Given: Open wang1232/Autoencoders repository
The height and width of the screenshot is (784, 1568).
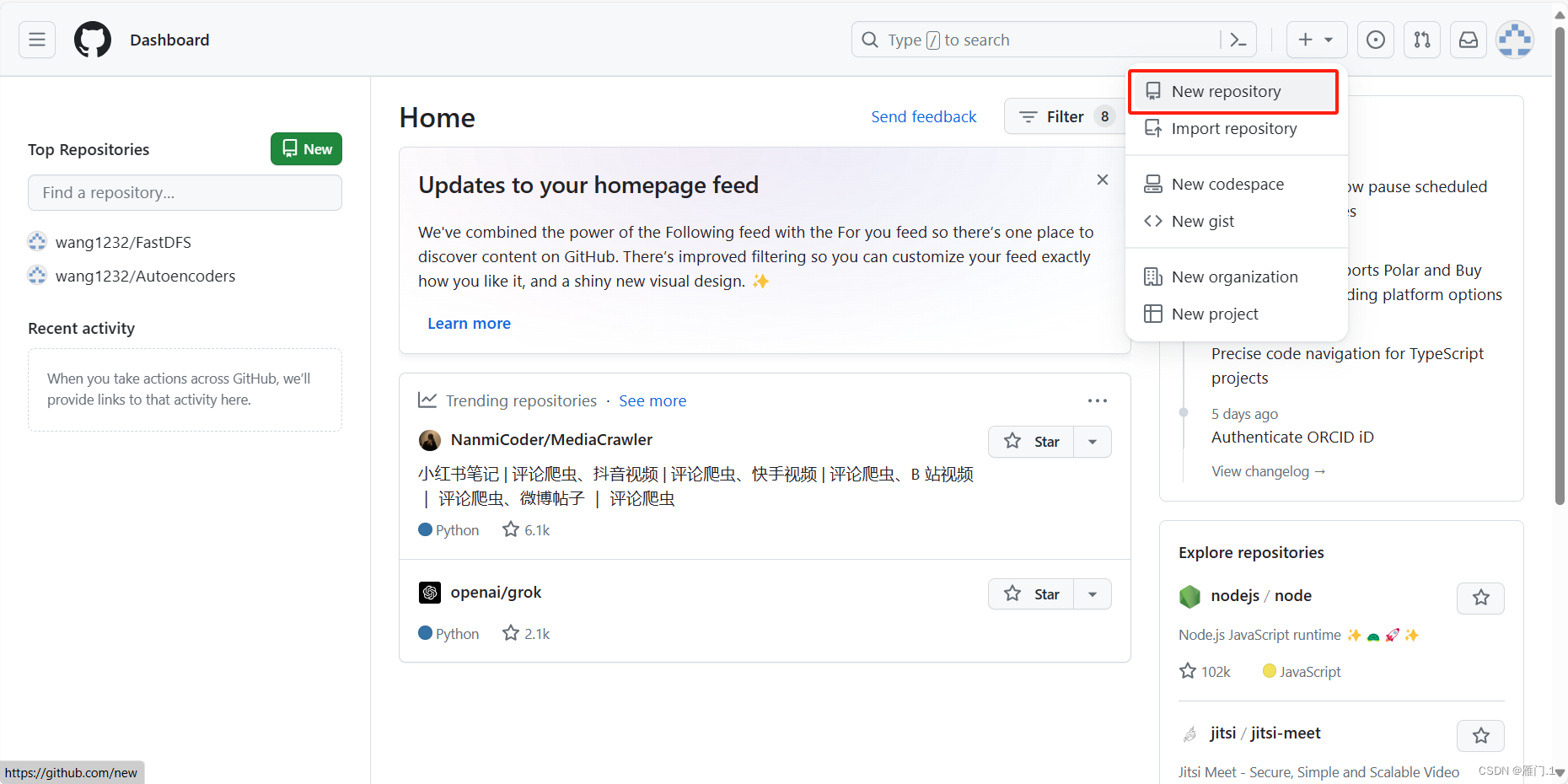Looking at the screenshot, I should (145, 276).
